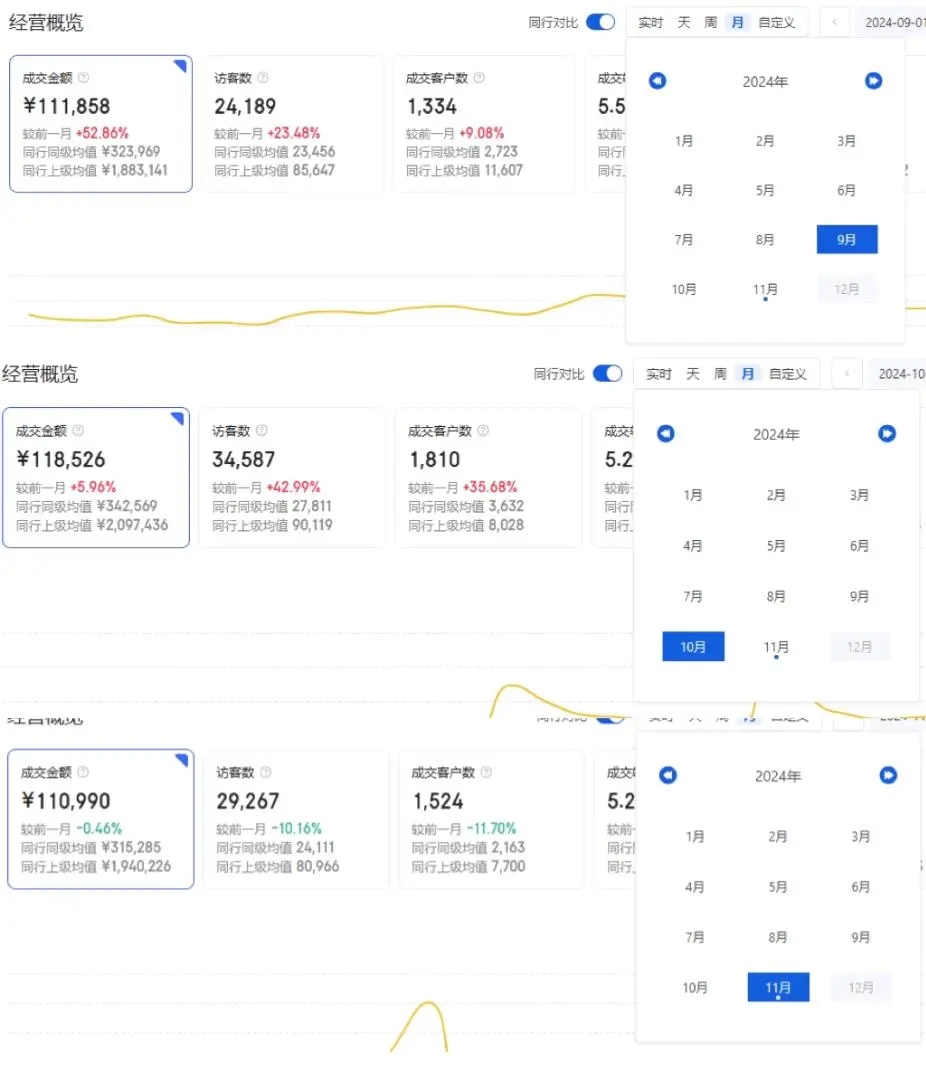Select the 访客数 card showing 34,587
The height and width of the screenshot is (1080, 926).
(x=292, y=477)
